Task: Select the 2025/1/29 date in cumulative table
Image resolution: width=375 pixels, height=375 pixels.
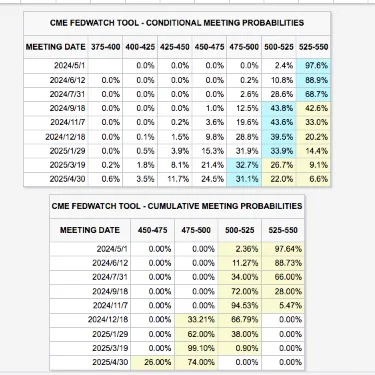Action: (x=110, y=334)
